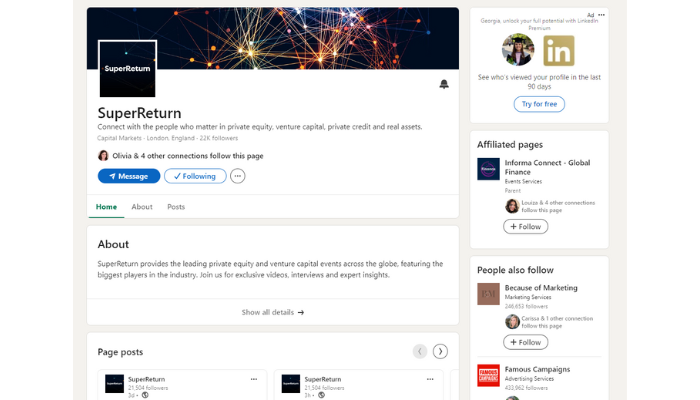Viewport: 700px width, 400px height.
Task: Open the first post's three-dot menu
Action: (x=254, y=379)
